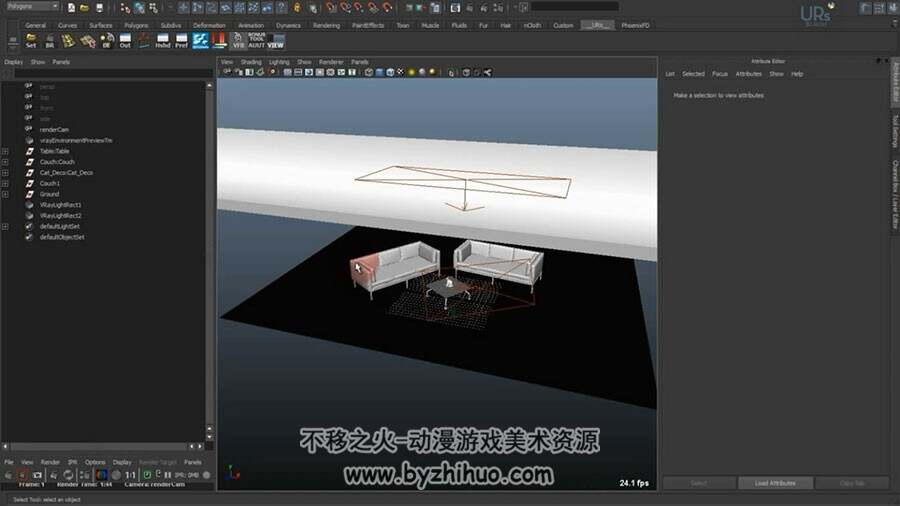The height and width of the screenshot is (506, 900).
Task: Select vrayEnvironmentPreviewTm in the outliner
Action: tap(76, 141)
